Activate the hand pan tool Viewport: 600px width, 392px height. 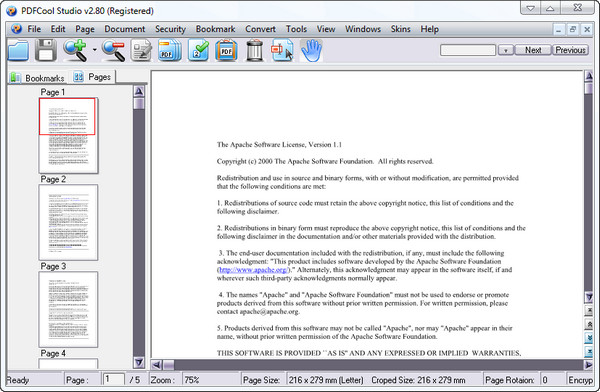coord(311,51)
